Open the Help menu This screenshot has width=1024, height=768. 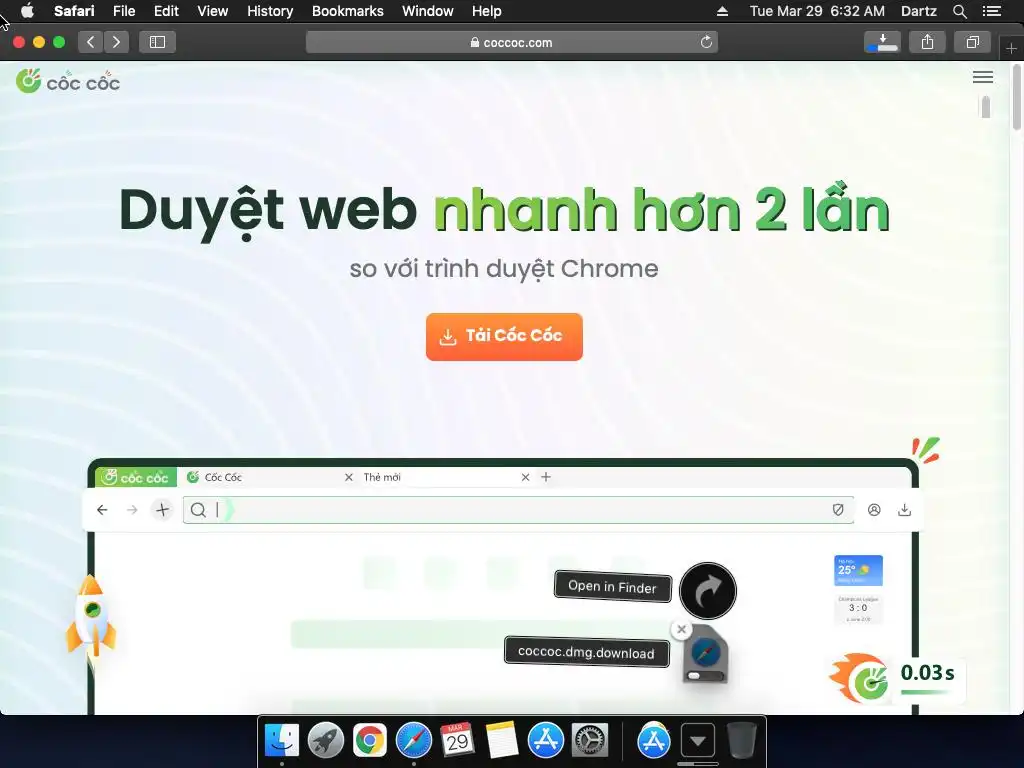(487, 11)
